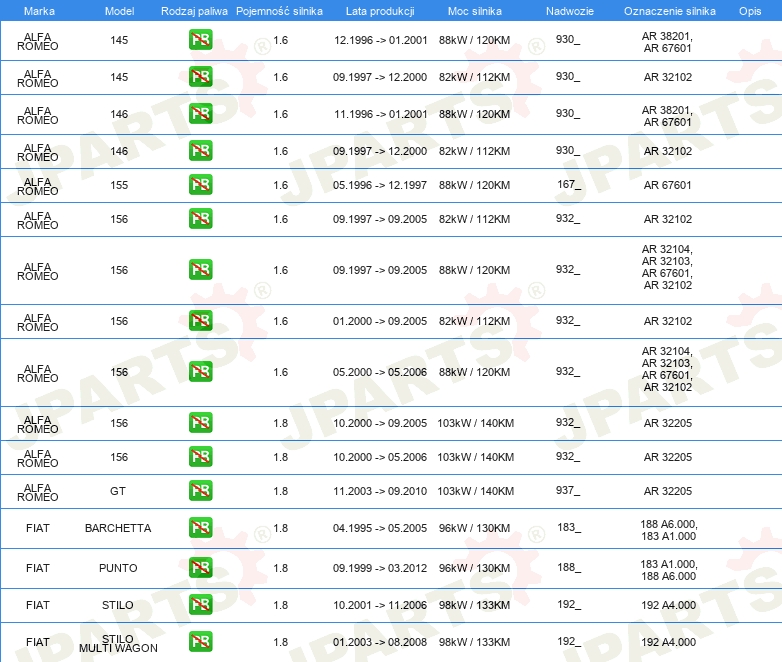Click the Moc silnika column header
782x662 pixels.
pos(475,11)
